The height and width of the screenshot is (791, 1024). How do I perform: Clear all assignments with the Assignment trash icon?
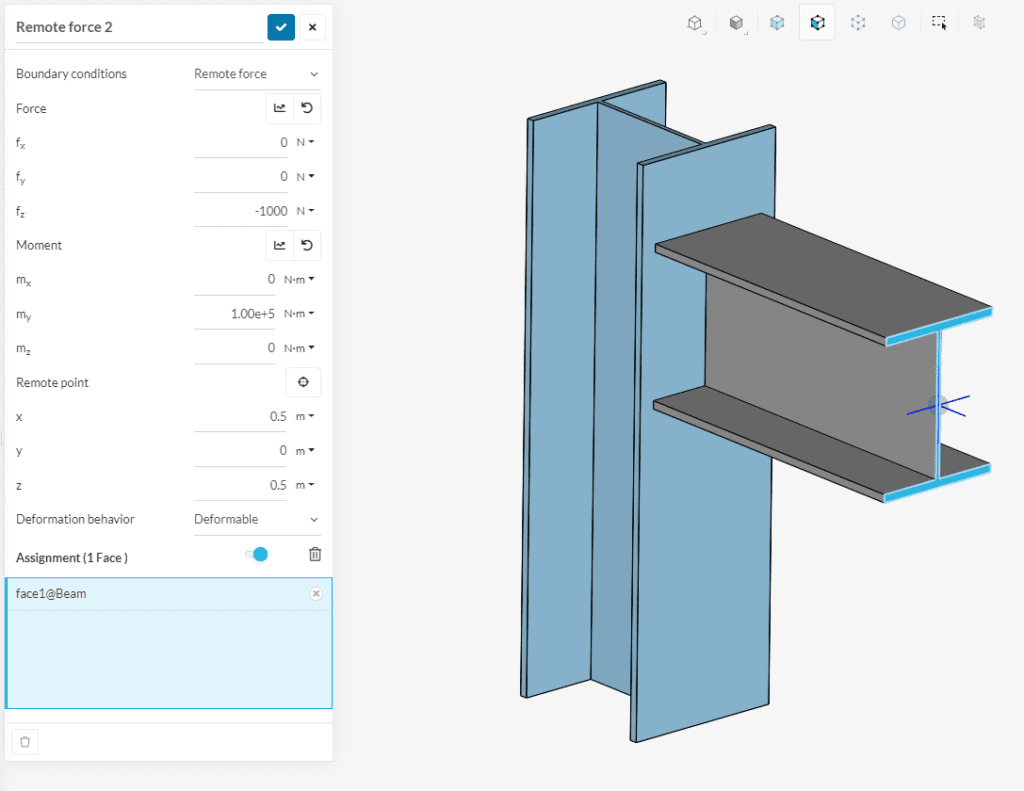point(315,555)
